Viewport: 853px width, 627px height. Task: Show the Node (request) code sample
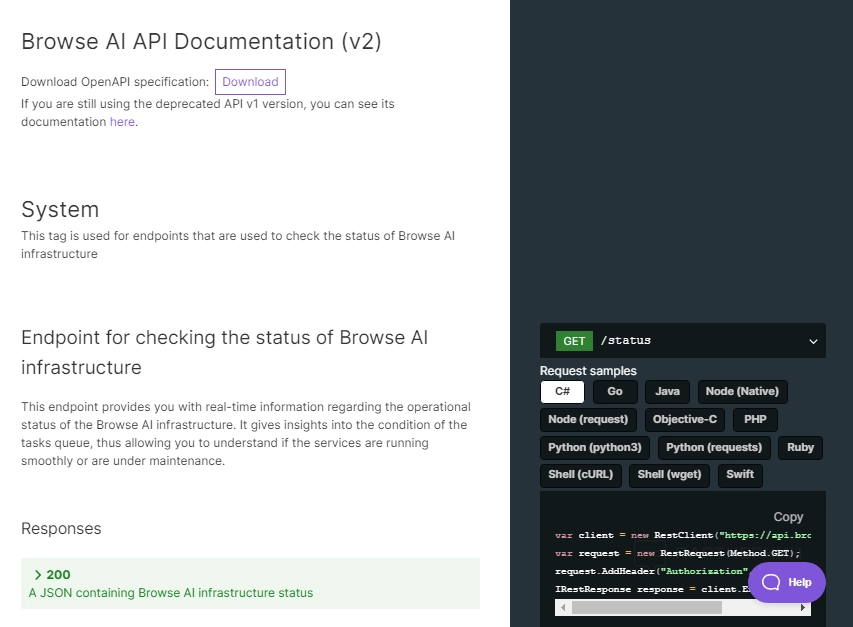pyautogui.click(x=588, y=420)
